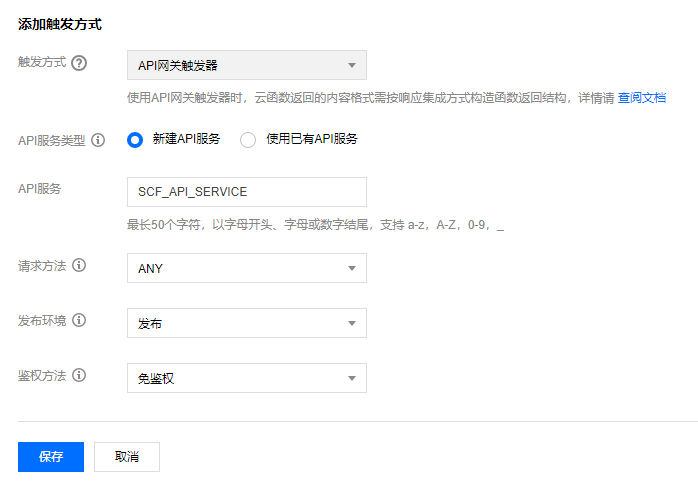Image resolution: width=698 pixels, height=488 pixels.
Task: Click the help icon beside 触发方式
Action: click(79, 63)
